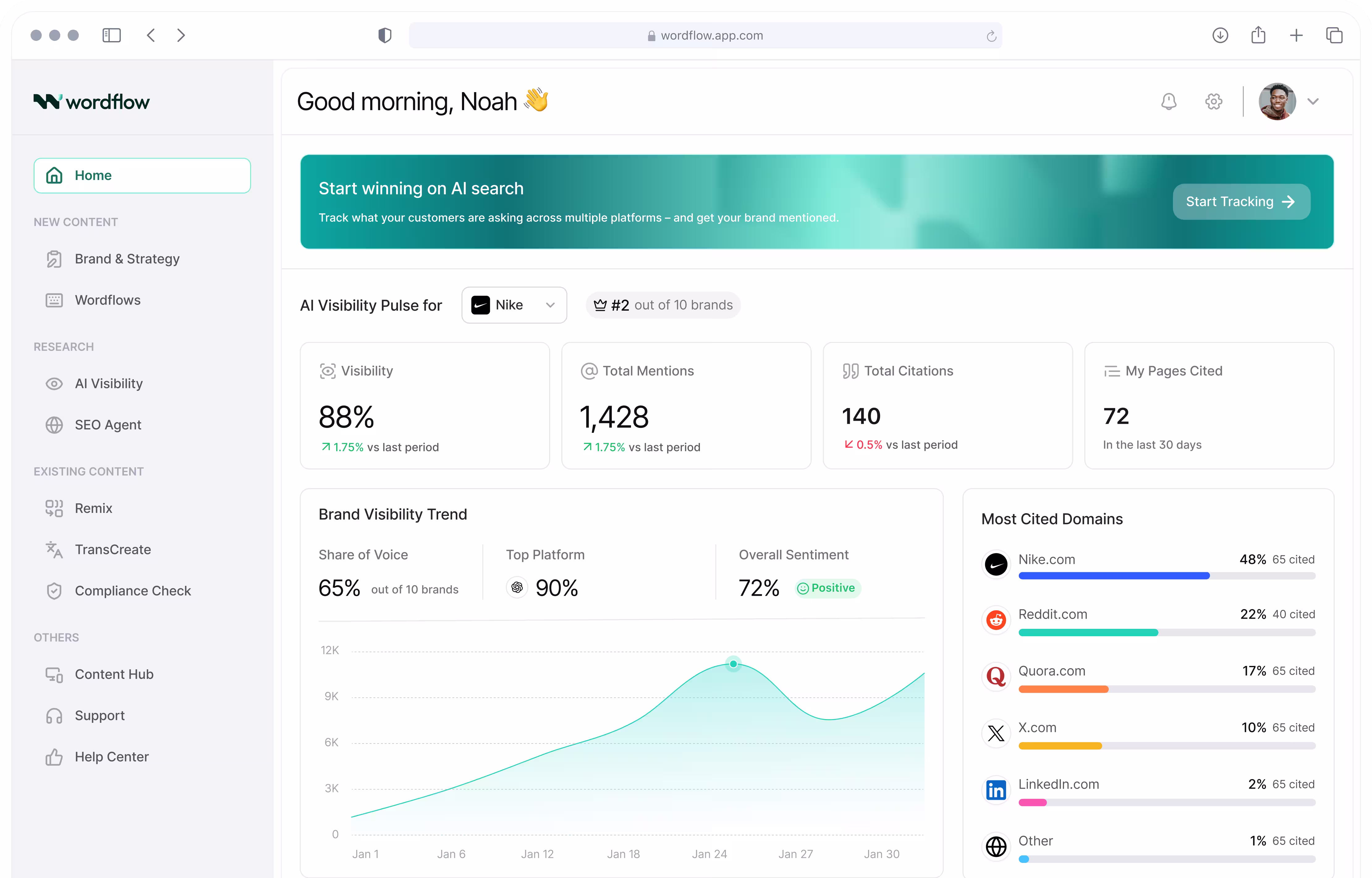The image size is (1372, 878).
Task: Click the crown ranking badge
Action: [663, 305]
